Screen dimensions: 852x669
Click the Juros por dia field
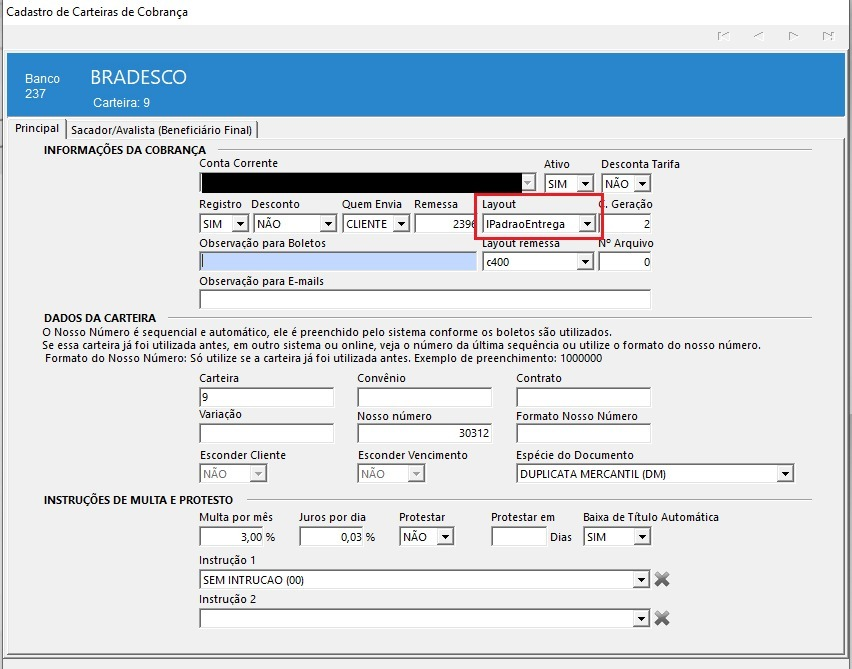click(x=331, y=537)
